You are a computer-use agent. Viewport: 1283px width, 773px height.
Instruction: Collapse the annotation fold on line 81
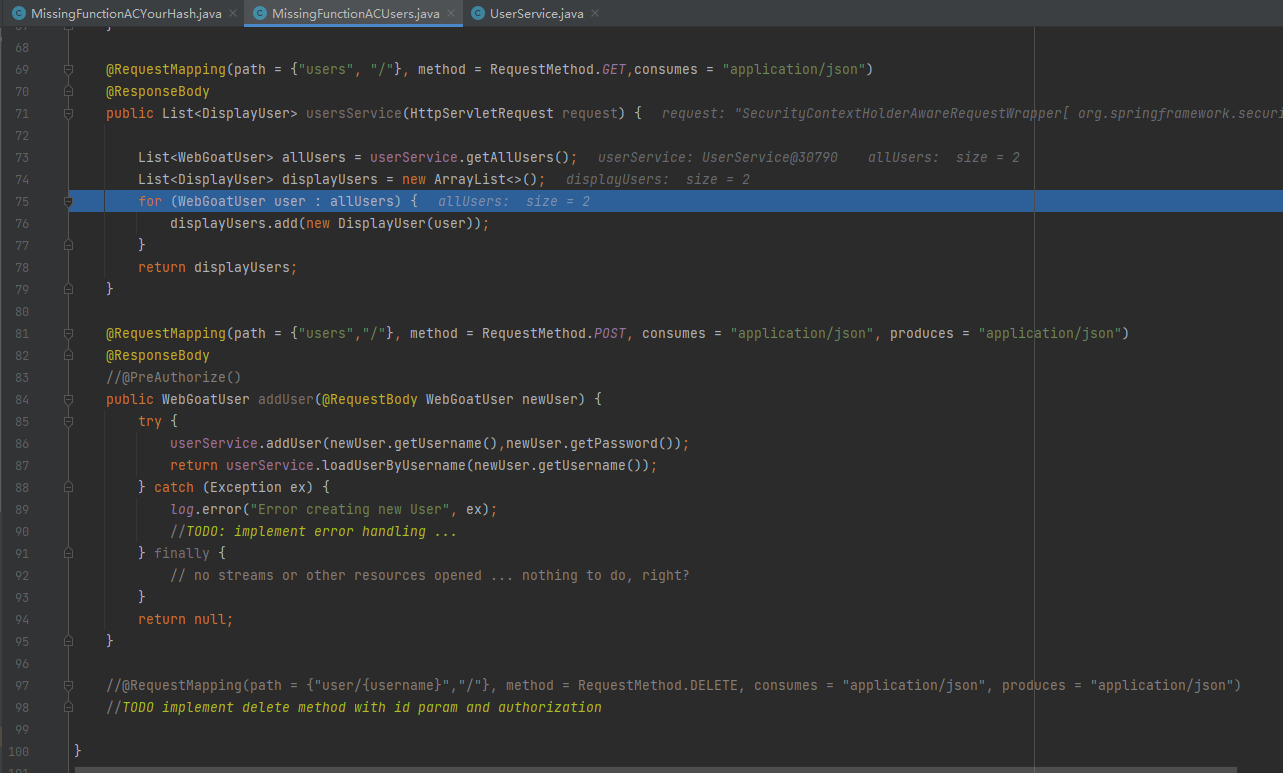68,334
